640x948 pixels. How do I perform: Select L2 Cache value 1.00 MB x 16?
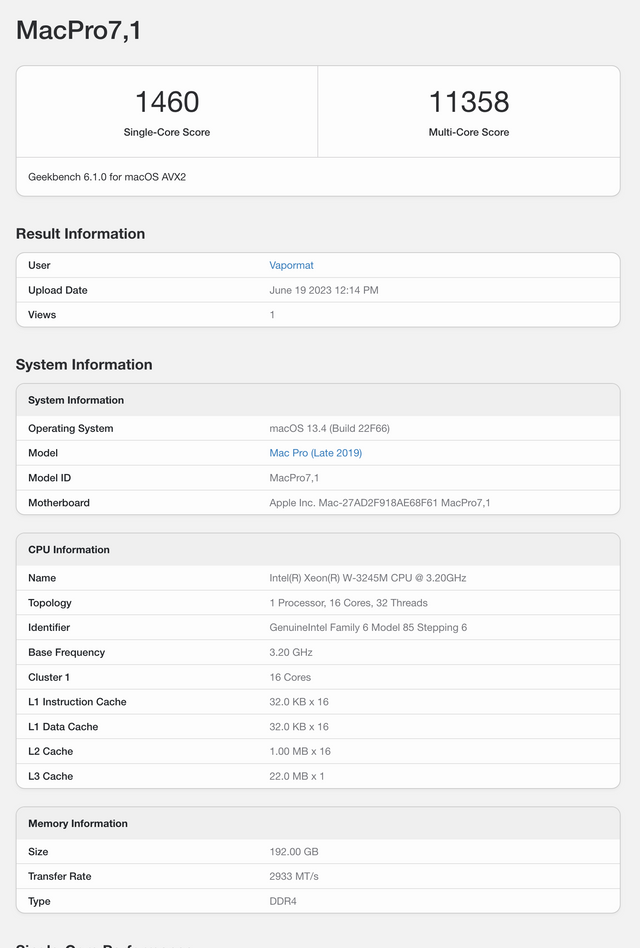coord(300,752)
